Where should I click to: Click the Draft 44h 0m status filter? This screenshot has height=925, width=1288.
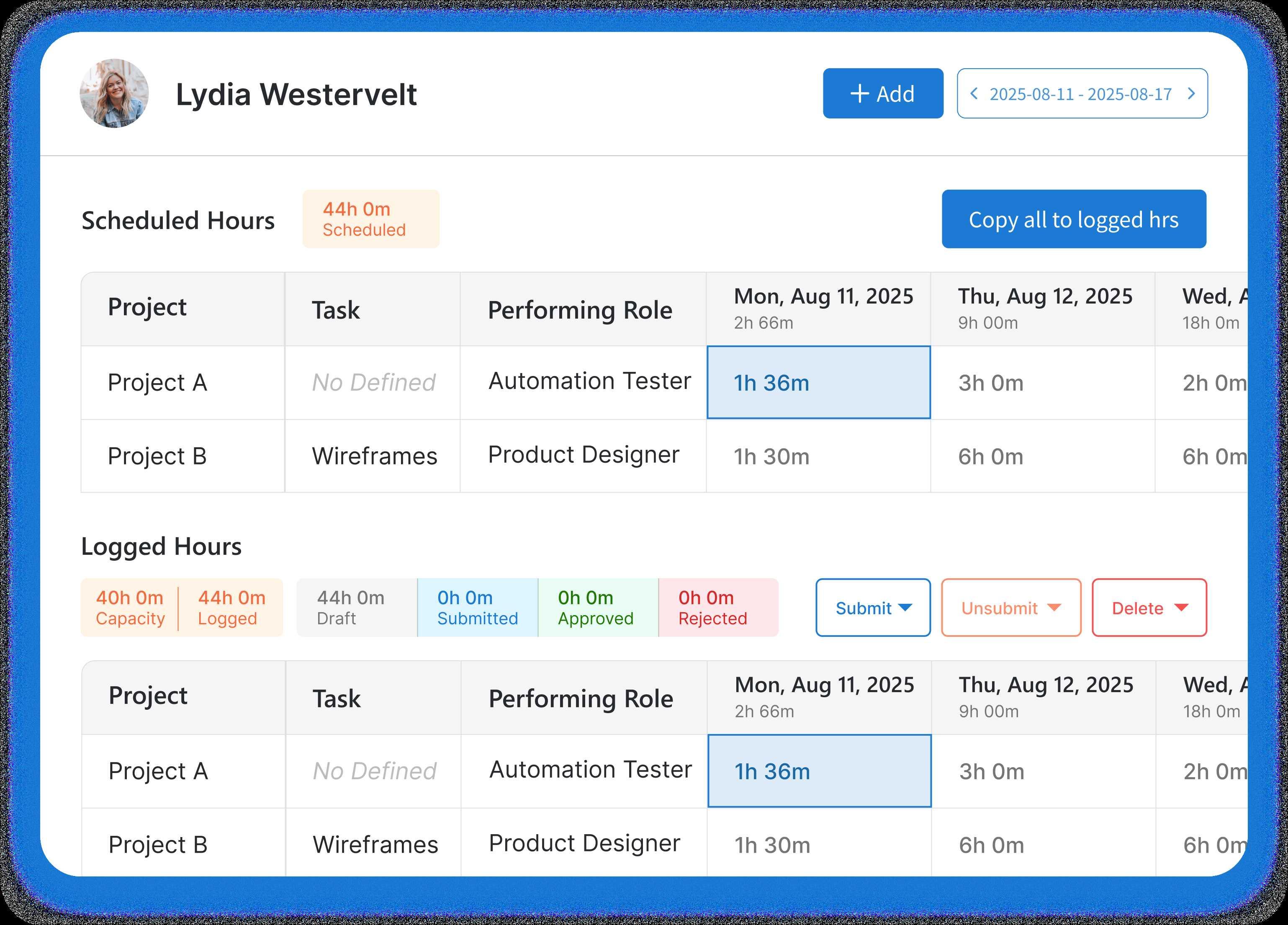pyautogui.click(x=357, y=608)
